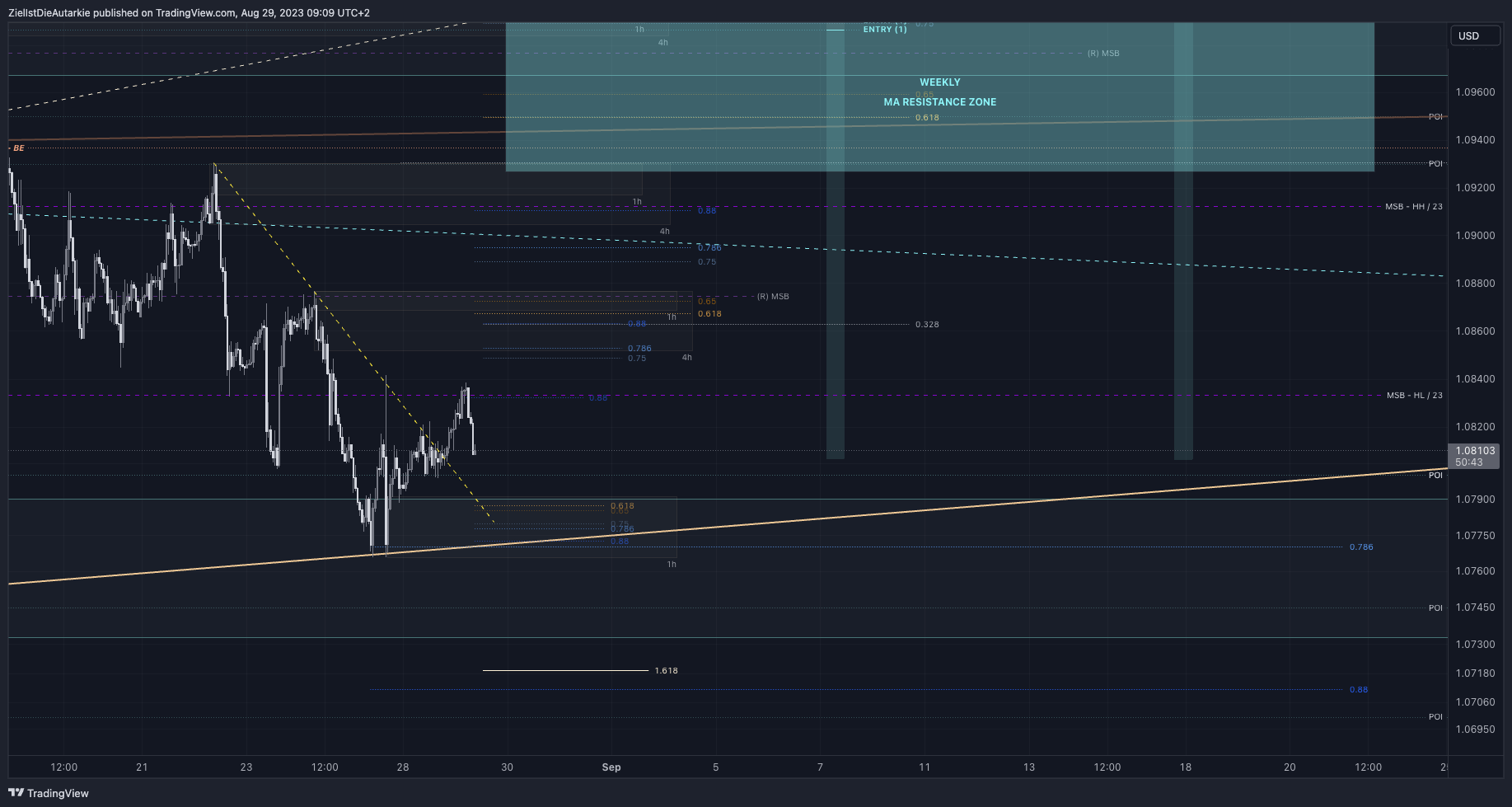The height and width of the screenshot is (807, 1512).
Task: Click the 11 date on the time axis
Action: point(925,767)
